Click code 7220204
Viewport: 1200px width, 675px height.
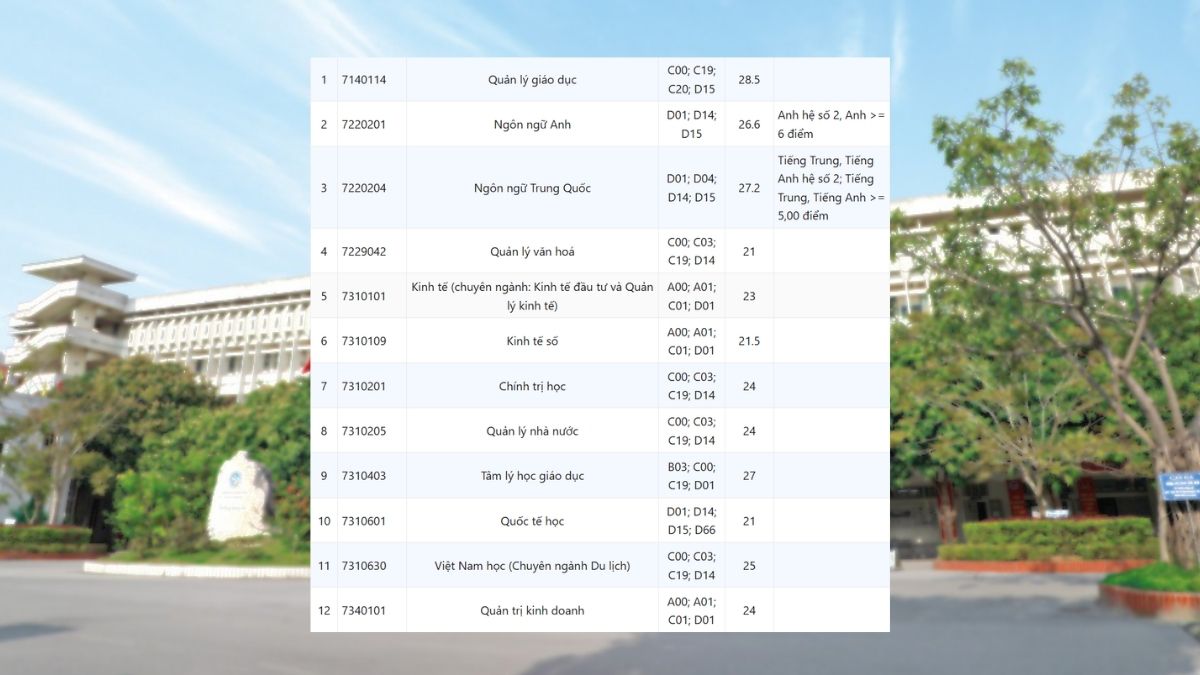point(363,188)
